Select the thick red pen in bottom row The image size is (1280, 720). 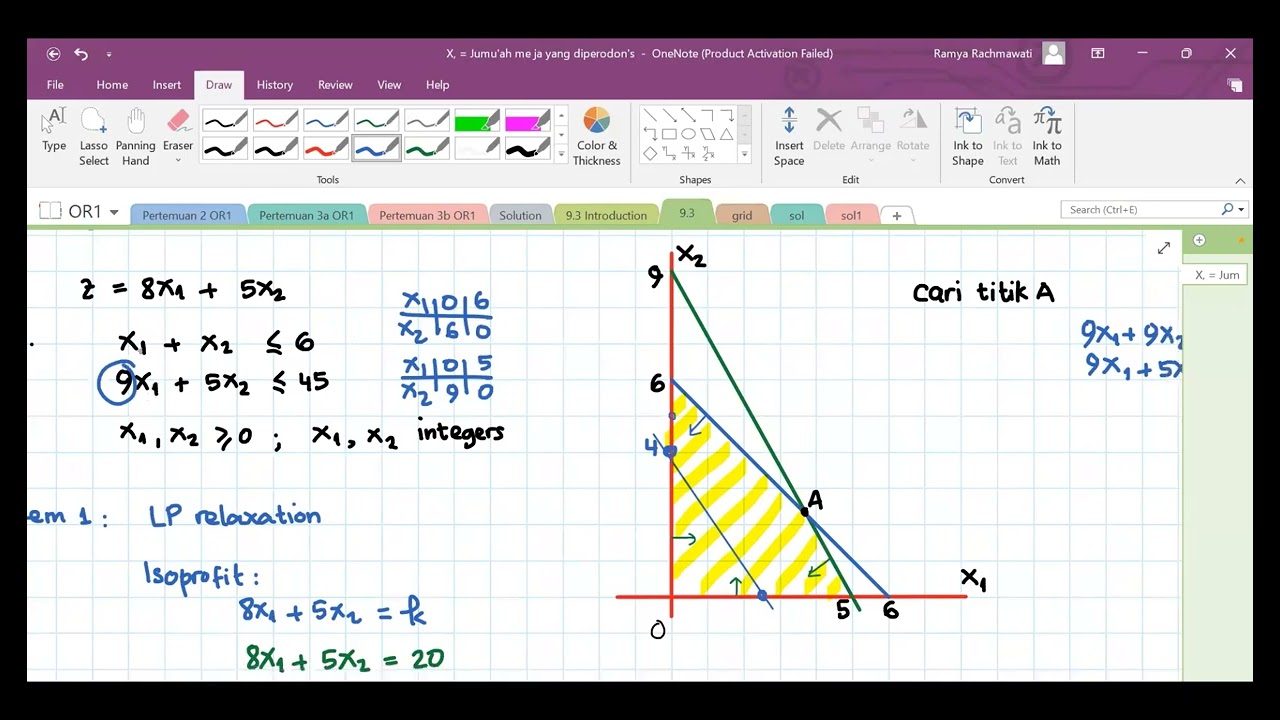(x=326, y=149)
